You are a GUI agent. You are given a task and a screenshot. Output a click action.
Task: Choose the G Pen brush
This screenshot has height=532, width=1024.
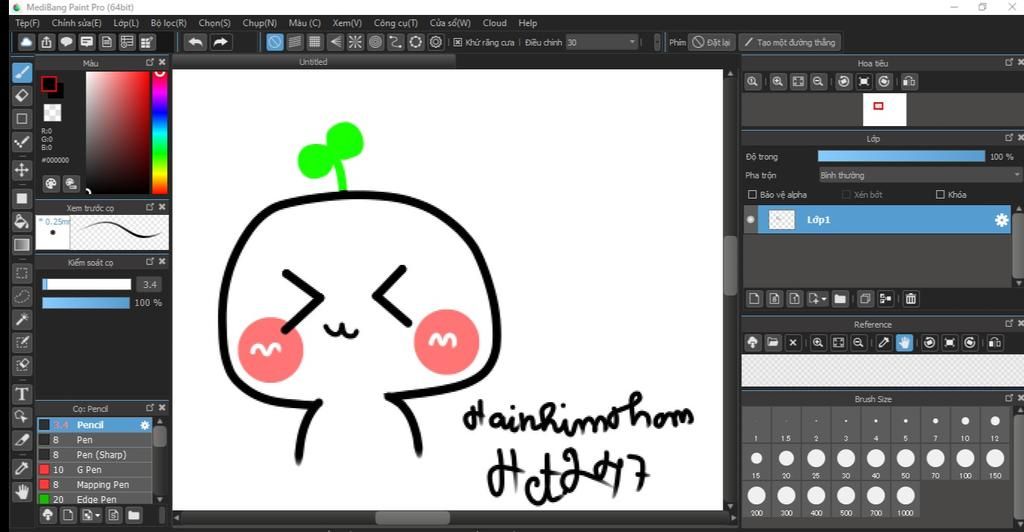[95, 470]
